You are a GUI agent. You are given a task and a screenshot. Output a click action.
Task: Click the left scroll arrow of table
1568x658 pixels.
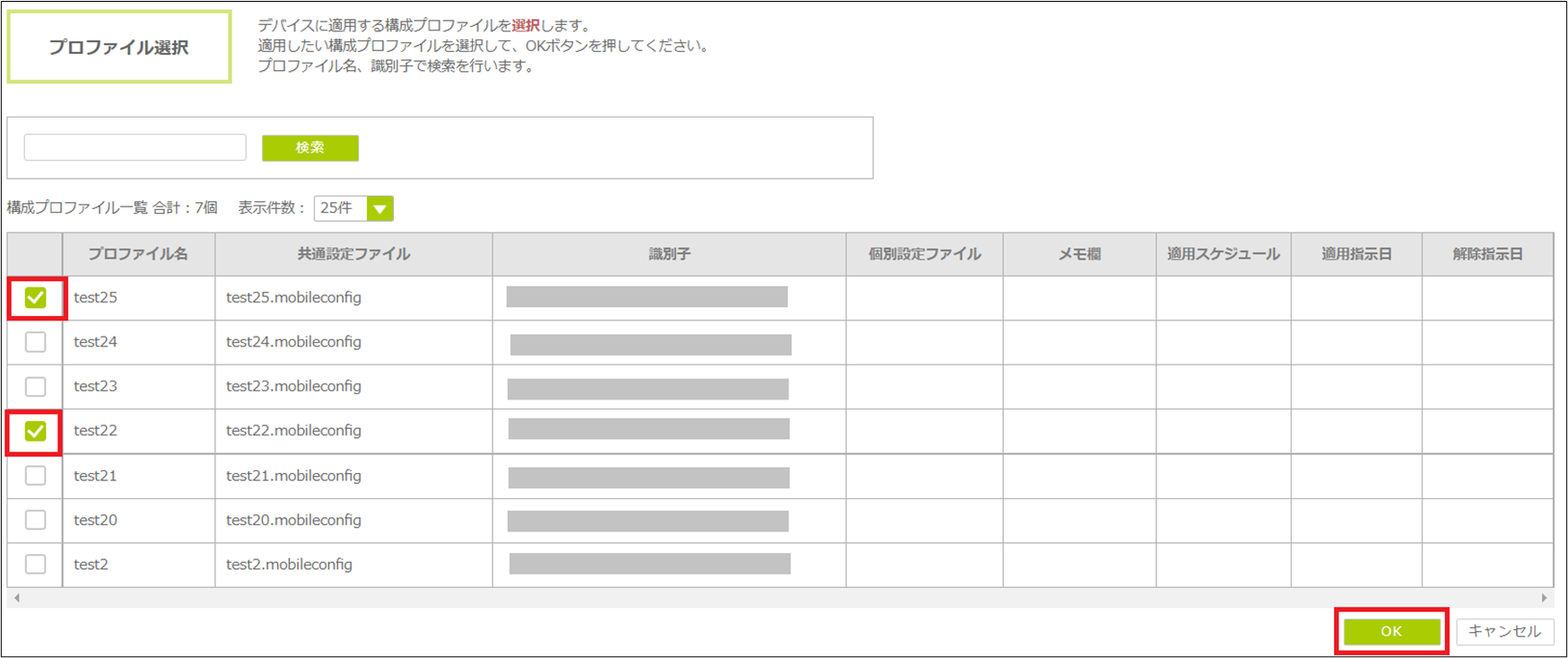click(x=17, y=598)
